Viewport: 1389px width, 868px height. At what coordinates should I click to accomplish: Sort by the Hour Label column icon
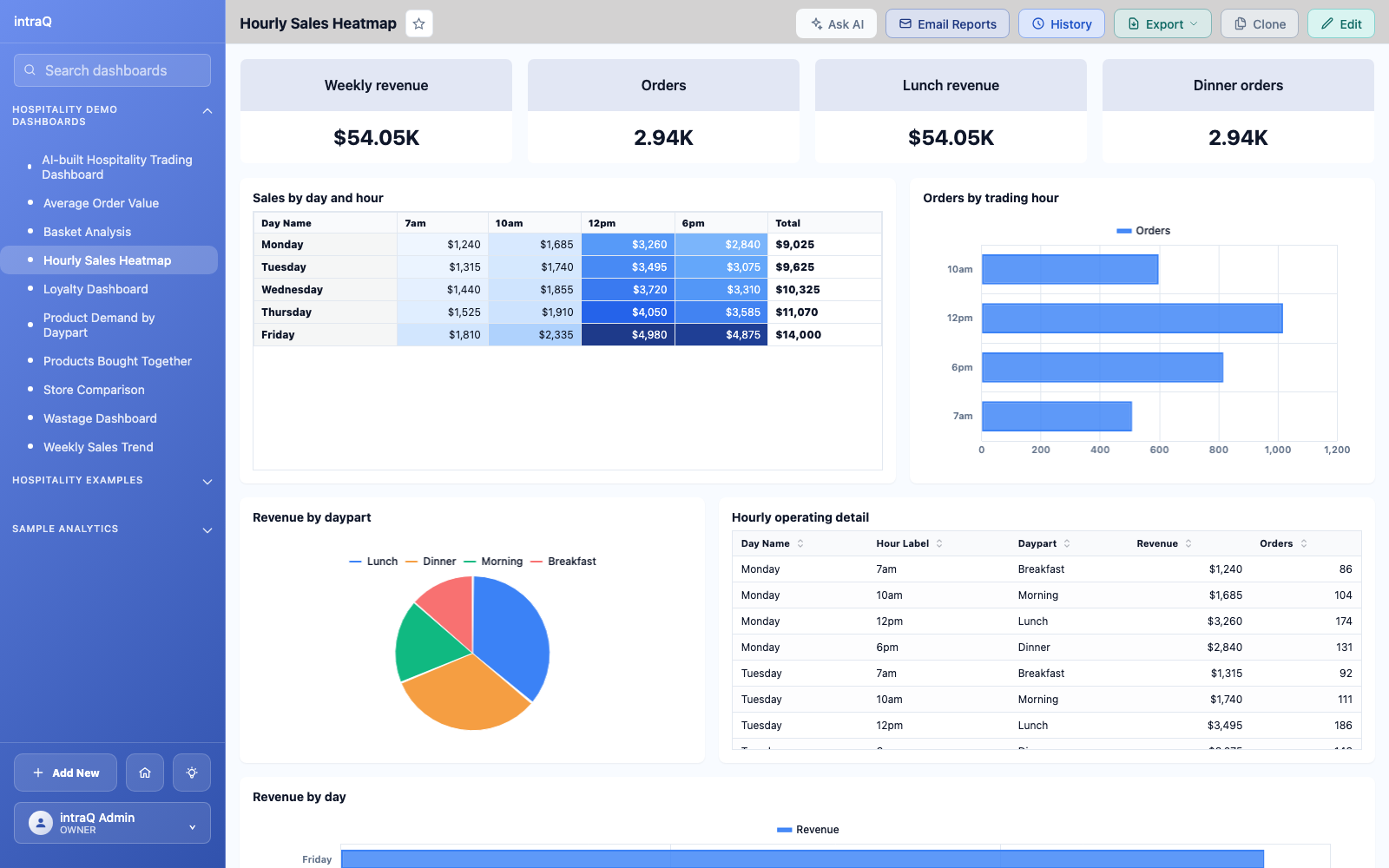pyautogui.click(x=939, y=543)
